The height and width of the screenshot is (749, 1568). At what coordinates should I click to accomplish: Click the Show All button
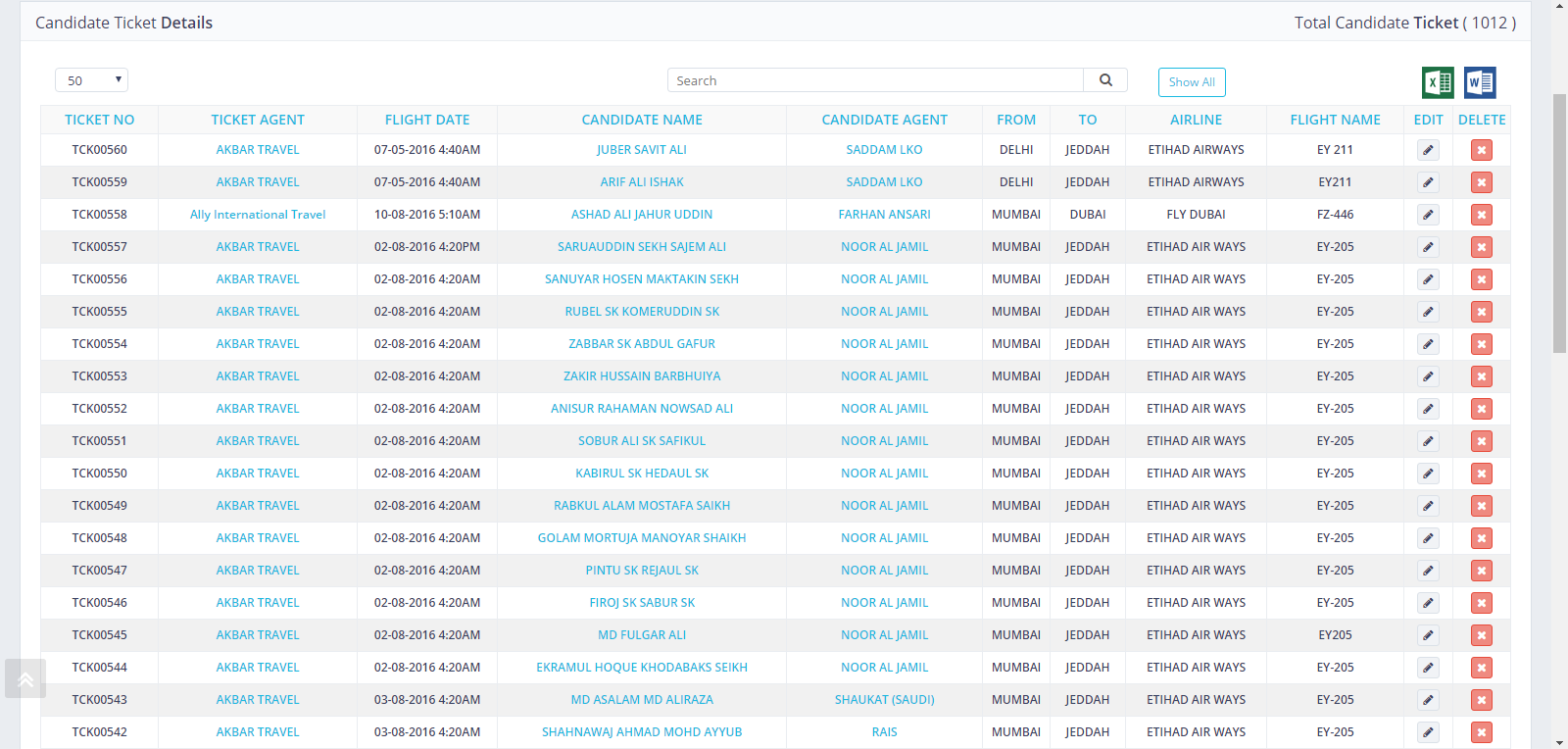coord(1192,82)
